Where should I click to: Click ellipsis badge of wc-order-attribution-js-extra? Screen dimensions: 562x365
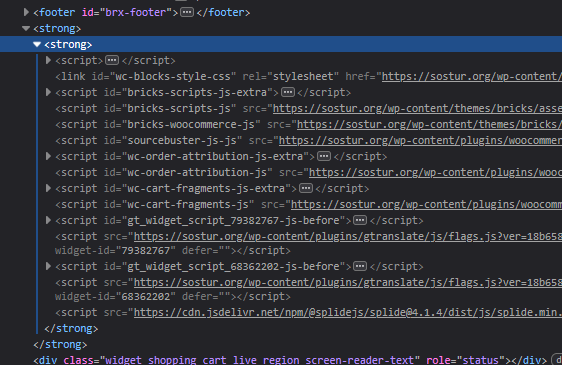tap(324, 156)
